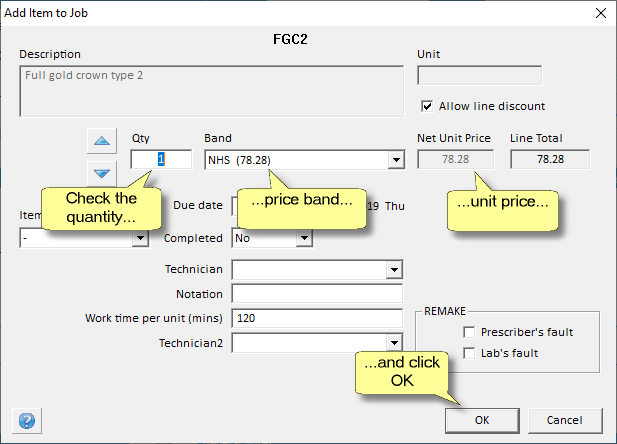Click the down arrow quantity button

[x=101, y=173]
